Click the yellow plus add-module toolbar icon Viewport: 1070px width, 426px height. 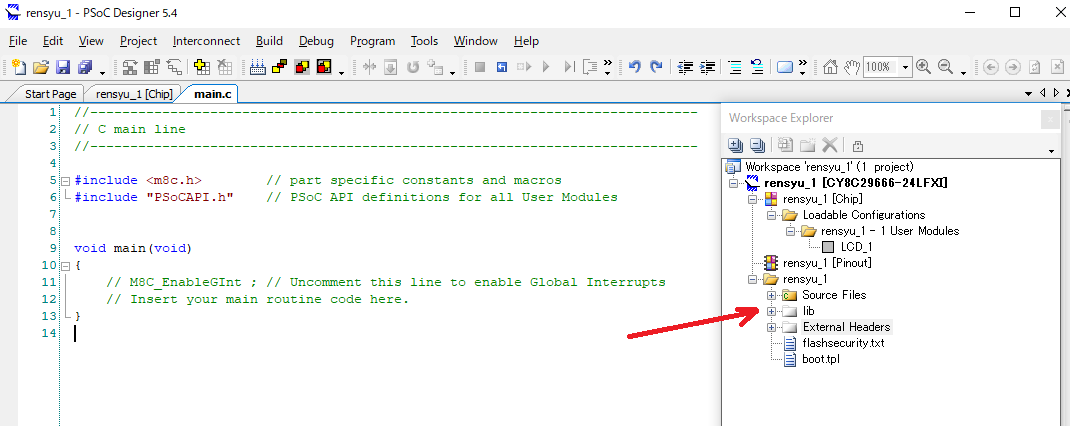(201, 67)
